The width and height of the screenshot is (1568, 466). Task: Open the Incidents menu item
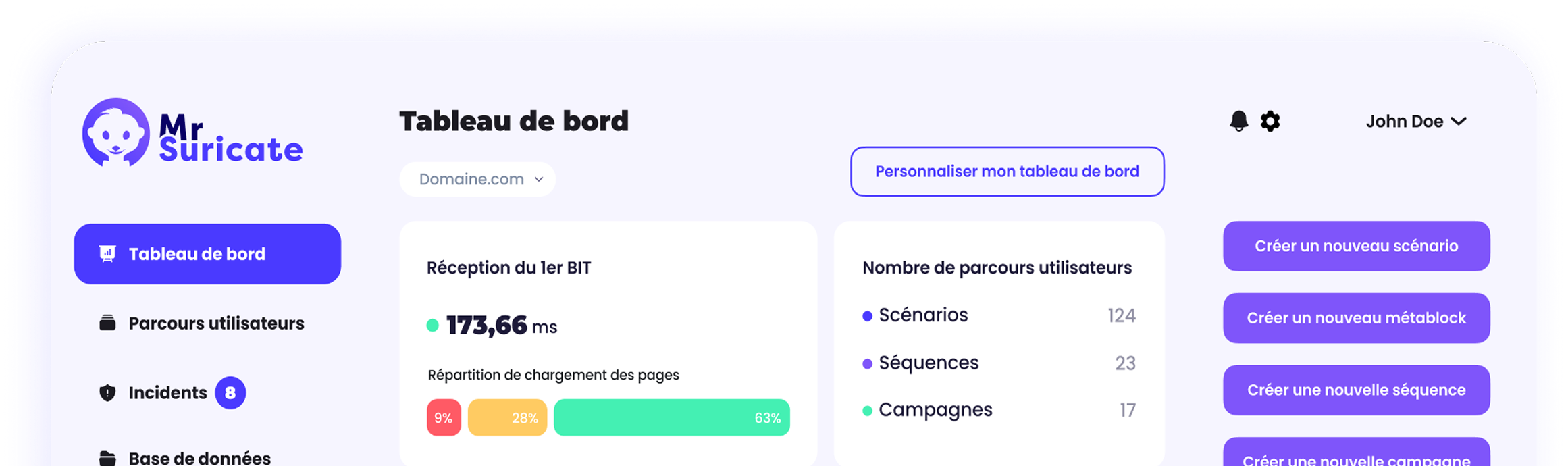[x=167, y=393]
